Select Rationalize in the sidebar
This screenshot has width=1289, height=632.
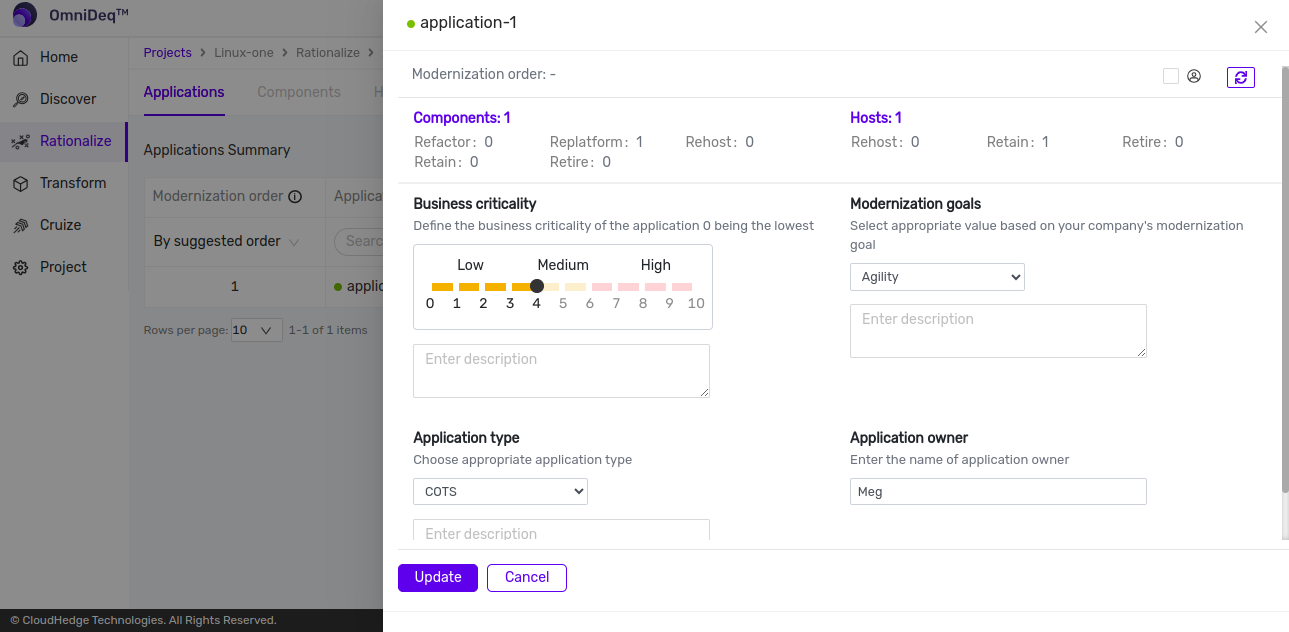point(63,141)
